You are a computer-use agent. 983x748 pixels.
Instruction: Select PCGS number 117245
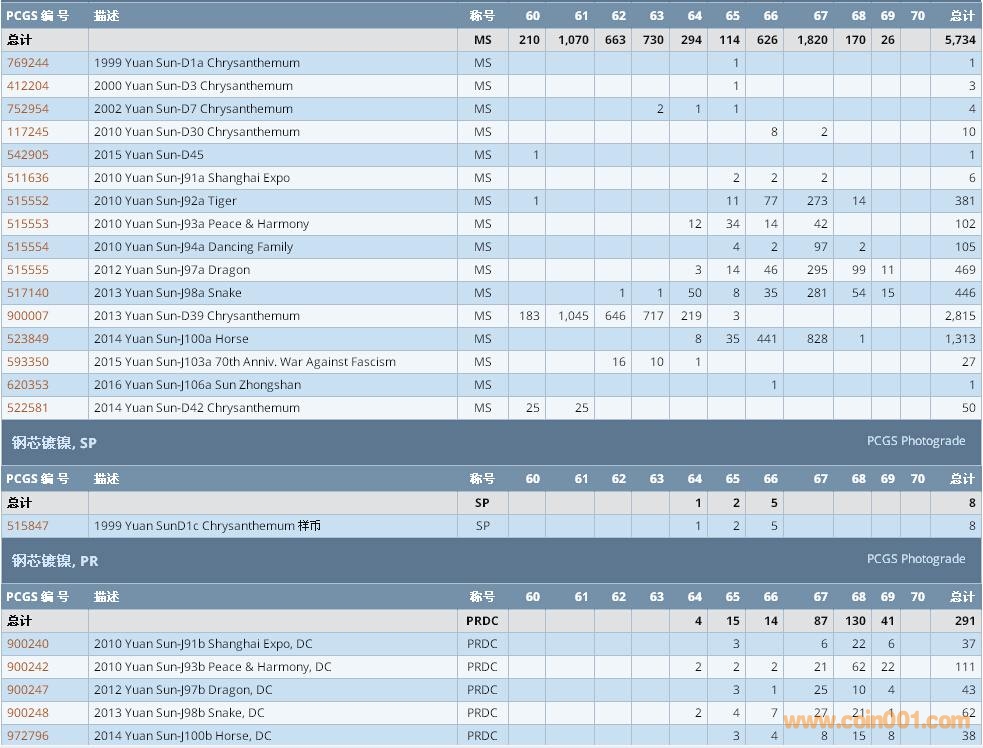pos(27,132)
